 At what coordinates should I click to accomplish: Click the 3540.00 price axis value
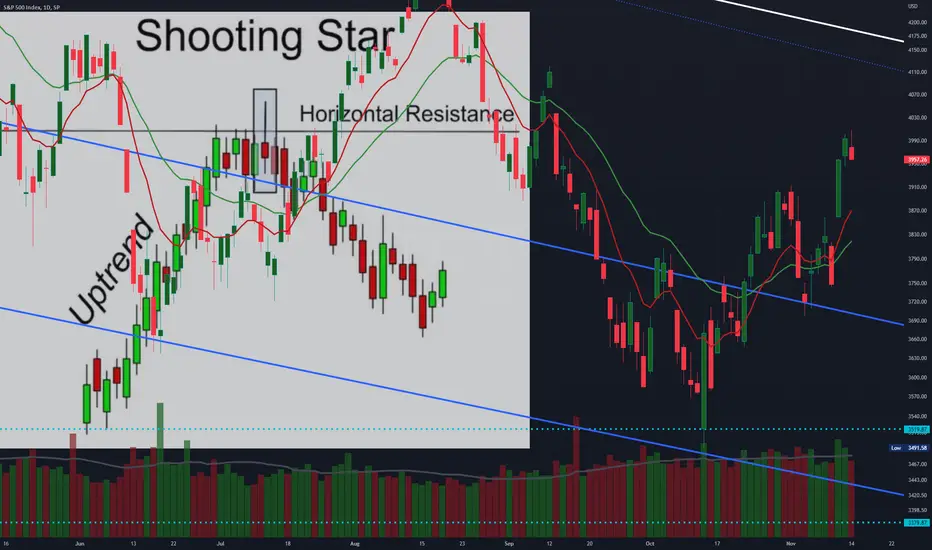pyautogui.click(x=917, y=416)
